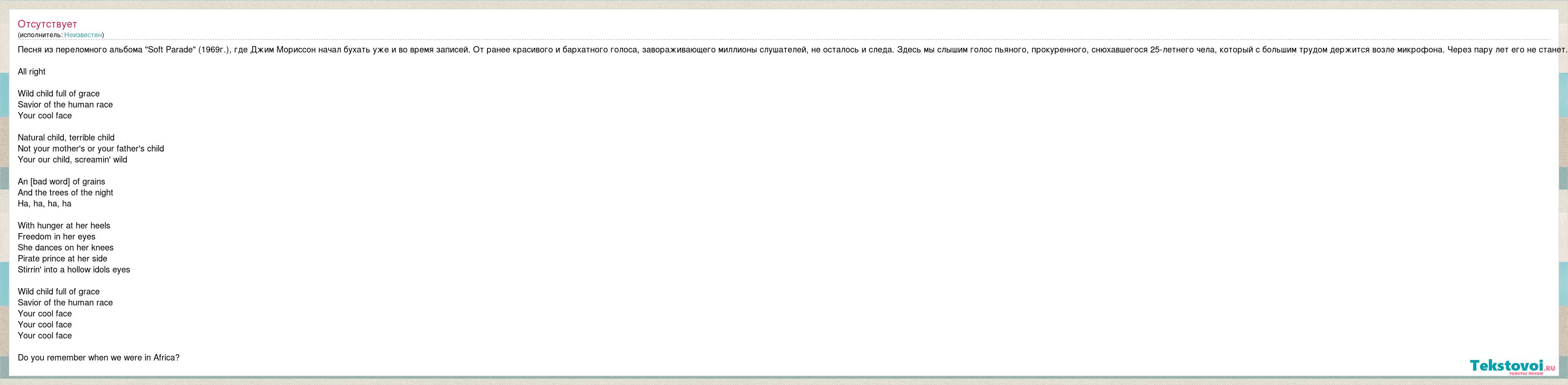The image size is (1568, 385).
Task: Select lyric 'And the trees of the night'
Action: tap(66, 192)
